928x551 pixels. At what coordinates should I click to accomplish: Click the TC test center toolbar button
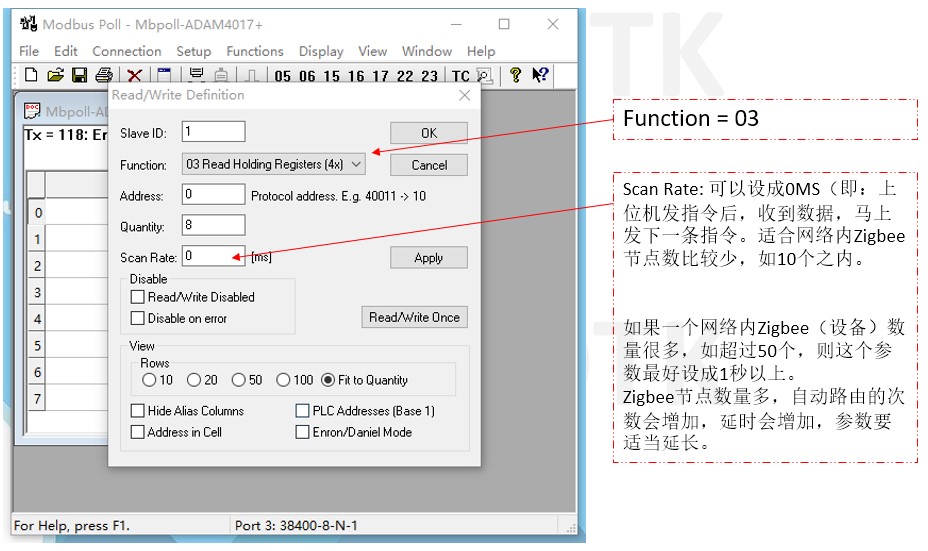coord(460,76)
